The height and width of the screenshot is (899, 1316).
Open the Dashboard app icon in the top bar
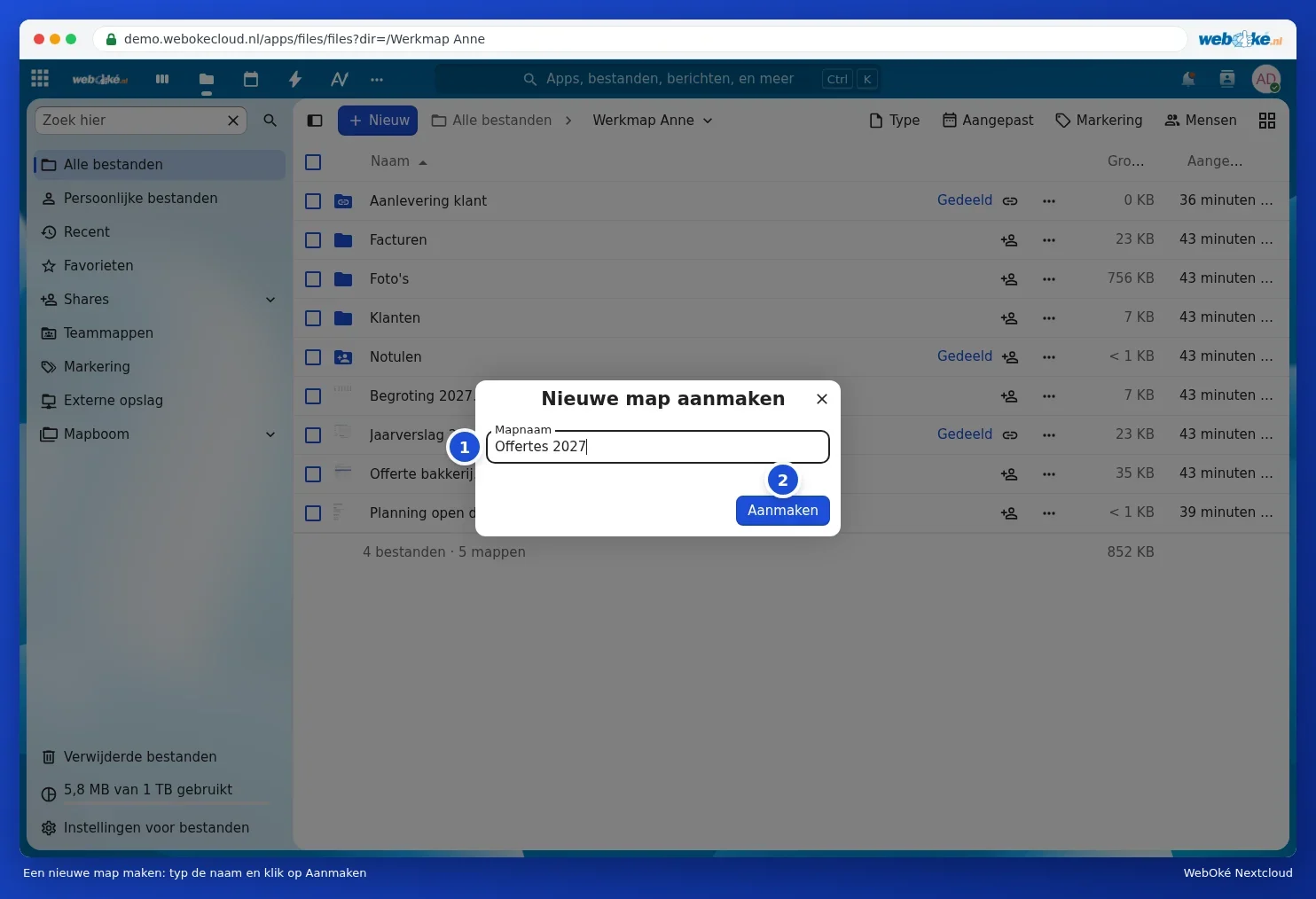[x=162, y=79]
